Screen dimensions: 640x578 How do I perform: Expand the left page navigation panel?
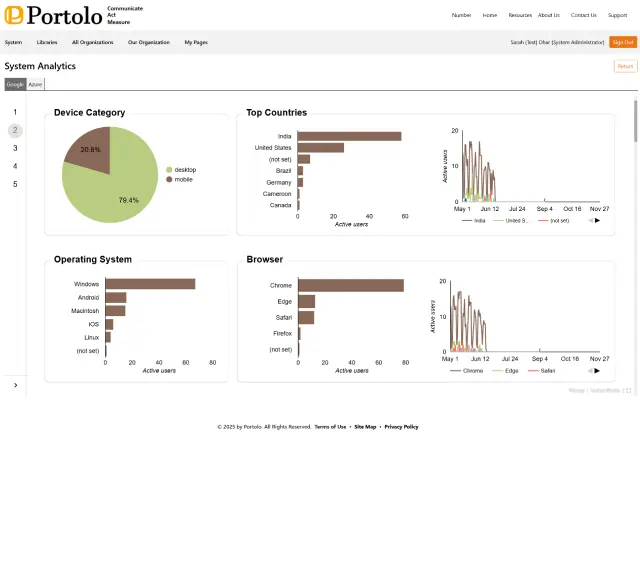15,385
